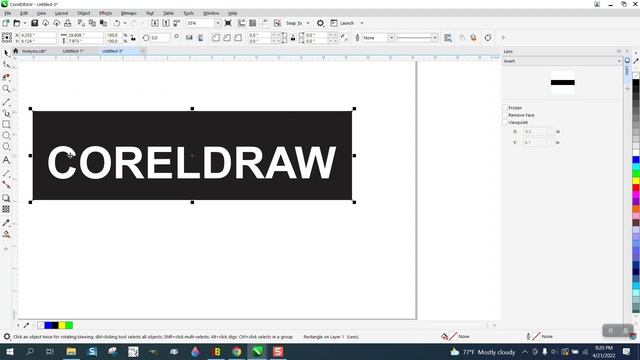Select the Freehand drawing tool
The width and height of the screenshot is (640, 360).
tap(6, 101)
